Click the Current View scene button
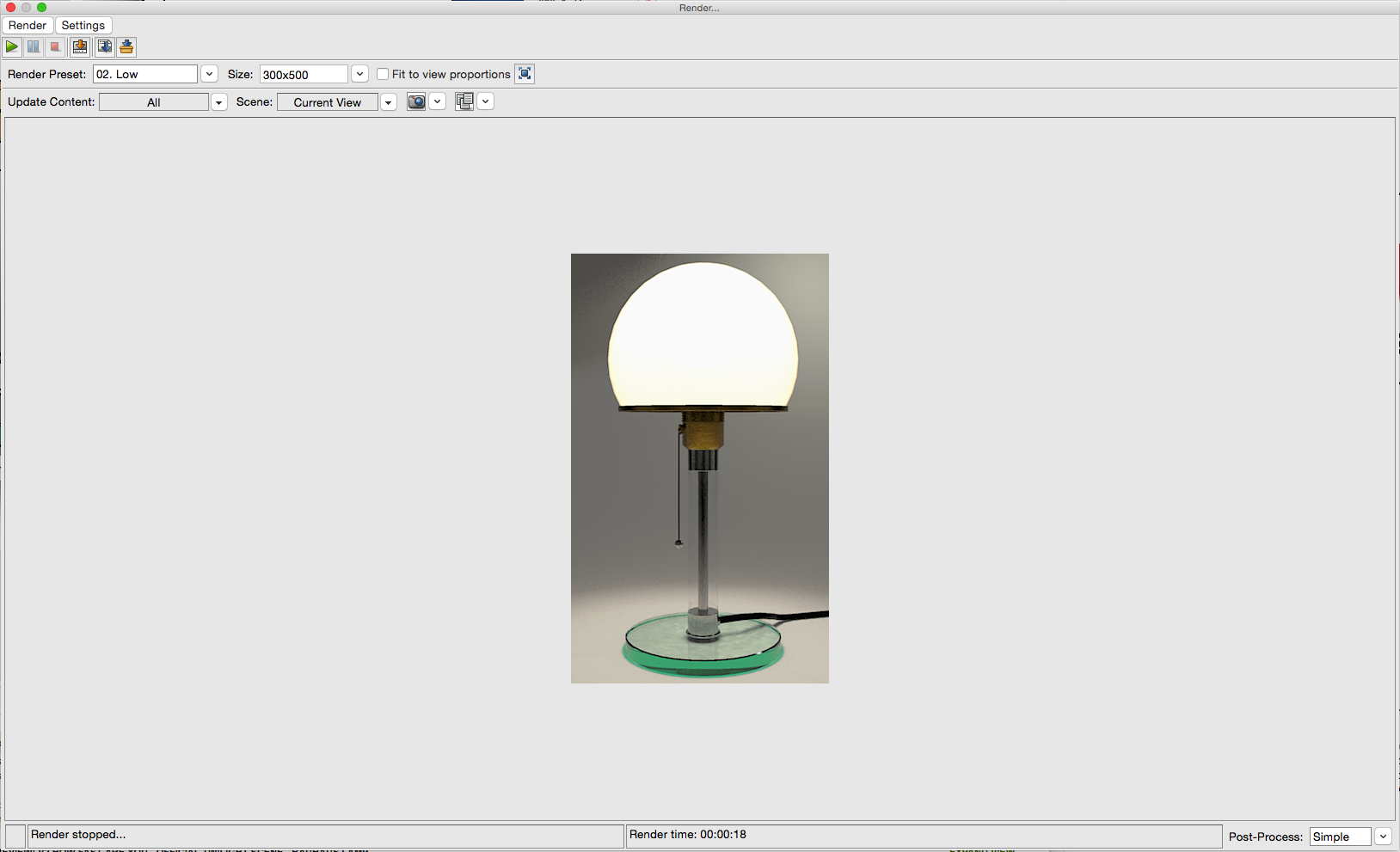 (x=328, y=102)
